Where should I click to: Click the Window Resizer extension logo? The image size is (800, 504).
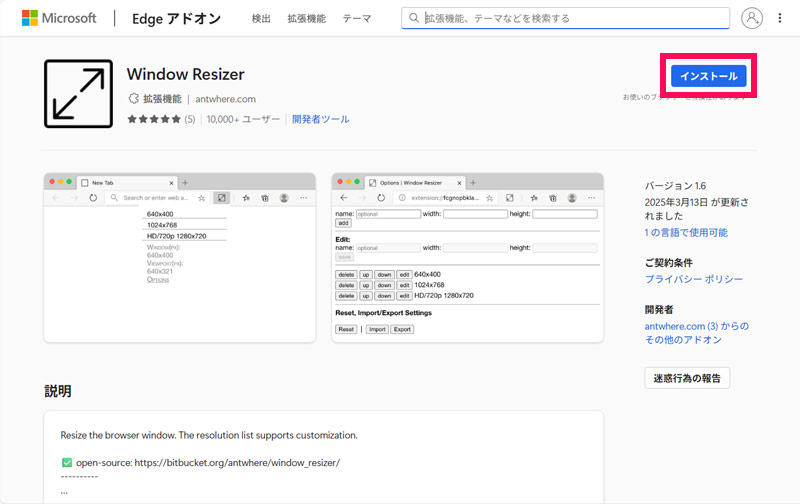pyautogui.click(x=79, y=94)
